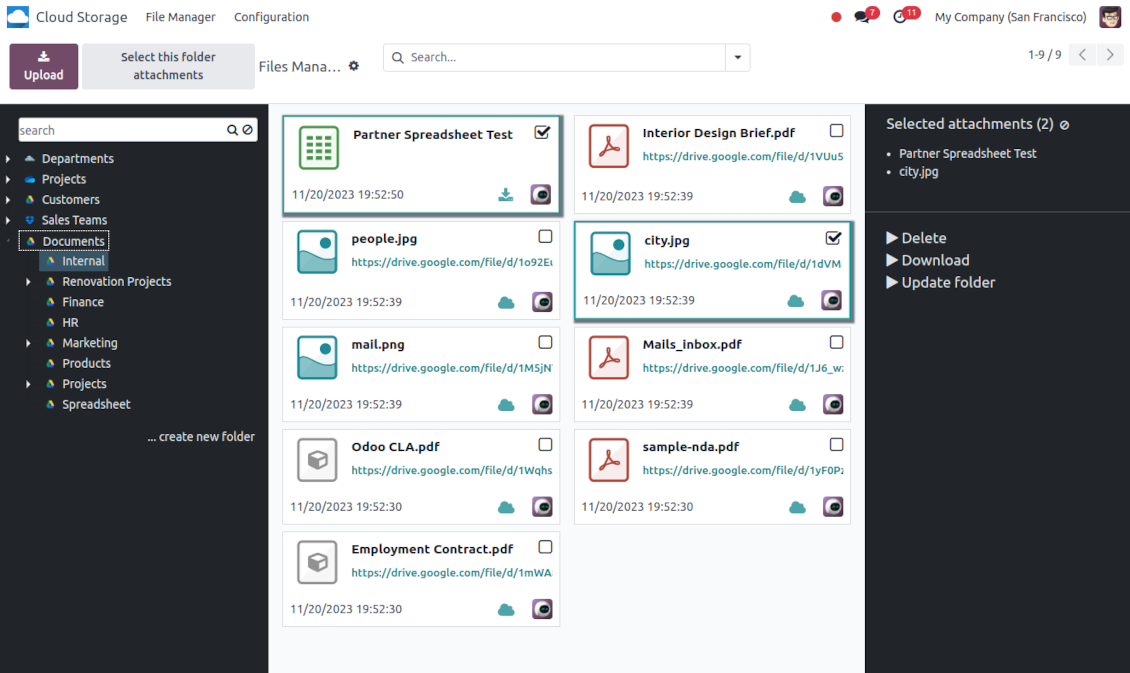Check the Interior Design Brief.pdf checkbox

[836, 130]
